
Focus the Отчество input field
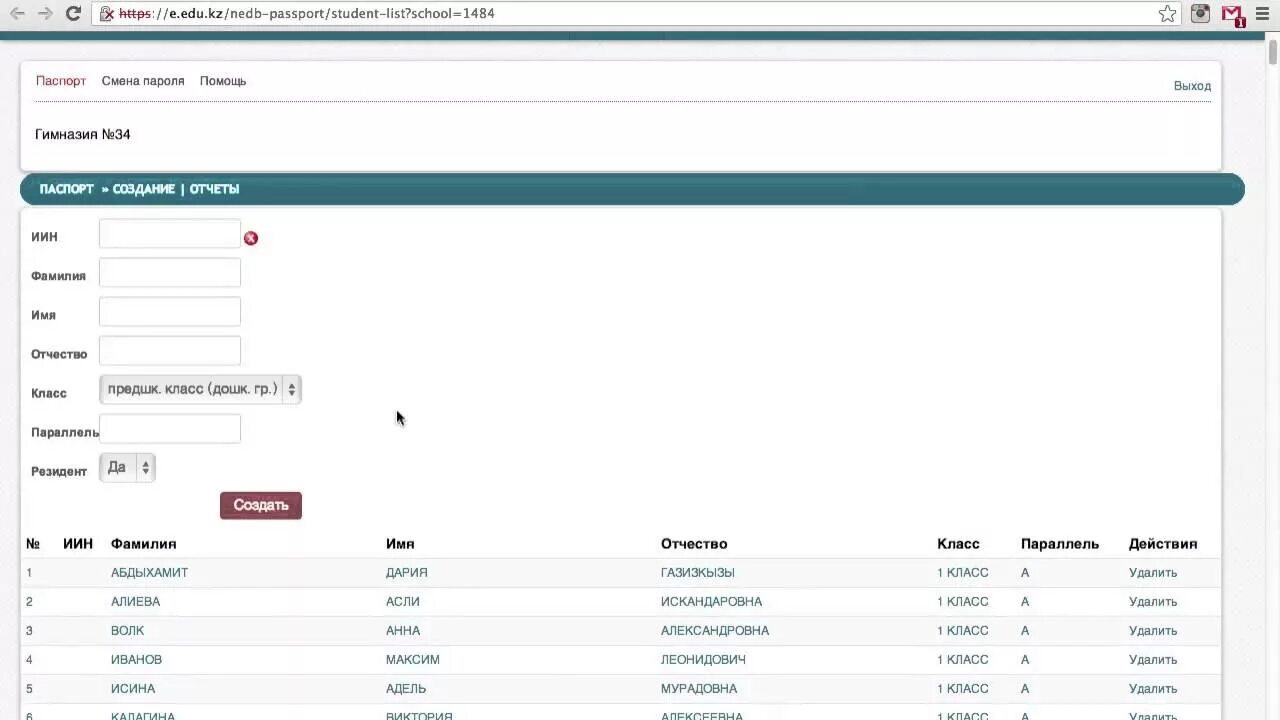(170, 351)
